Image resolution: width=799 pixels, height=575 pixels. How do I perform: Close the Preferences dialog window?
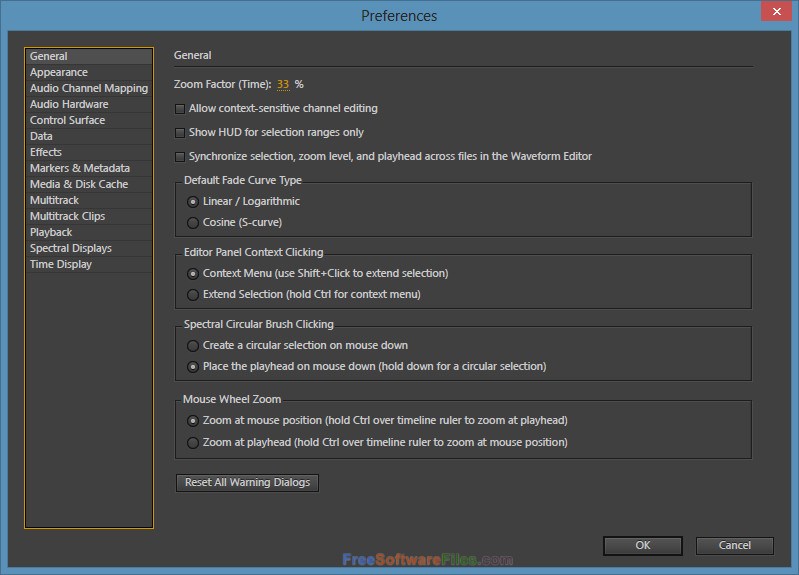click(776, 11)
